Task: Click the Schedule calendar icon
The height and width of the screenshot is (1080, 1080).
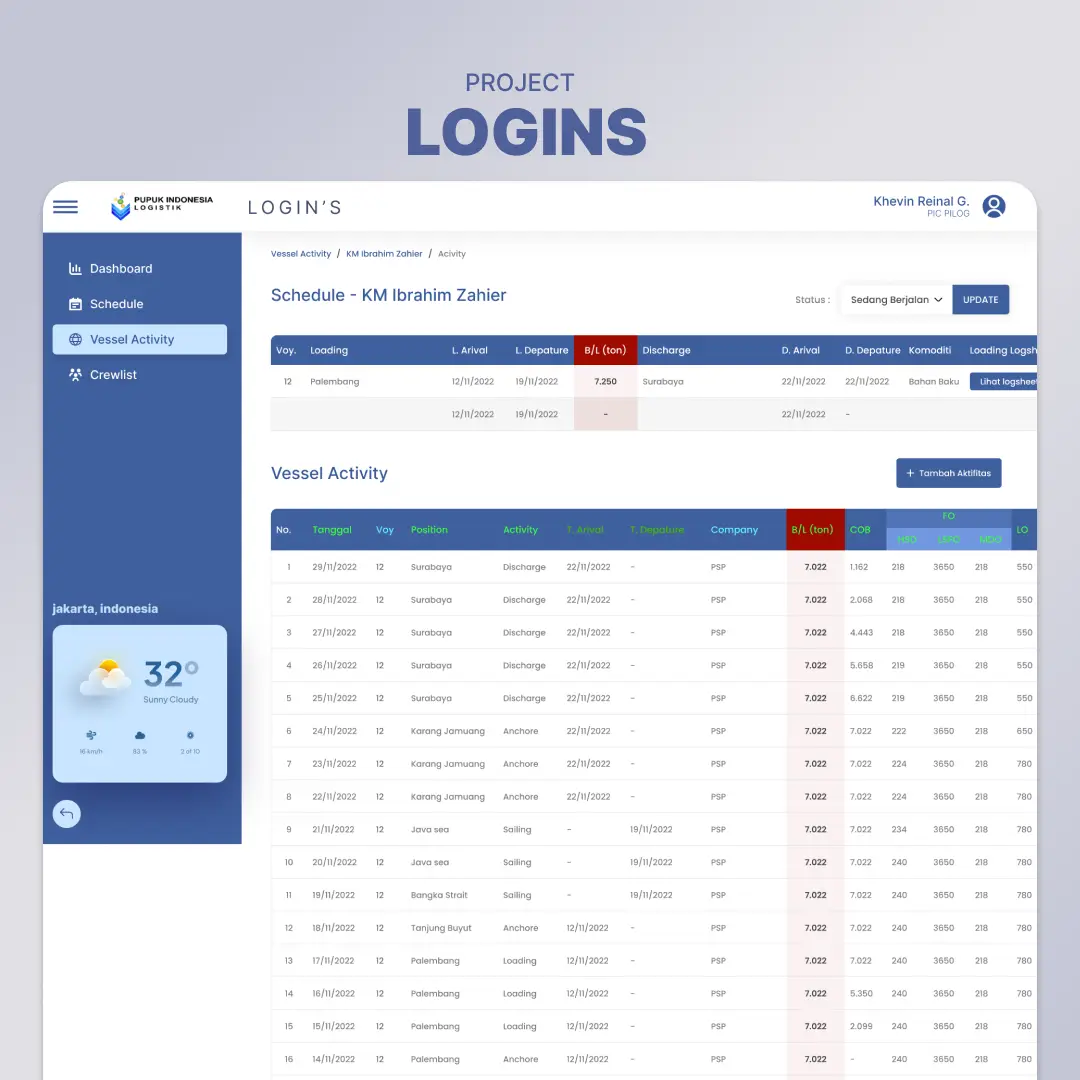Action: 75,304
